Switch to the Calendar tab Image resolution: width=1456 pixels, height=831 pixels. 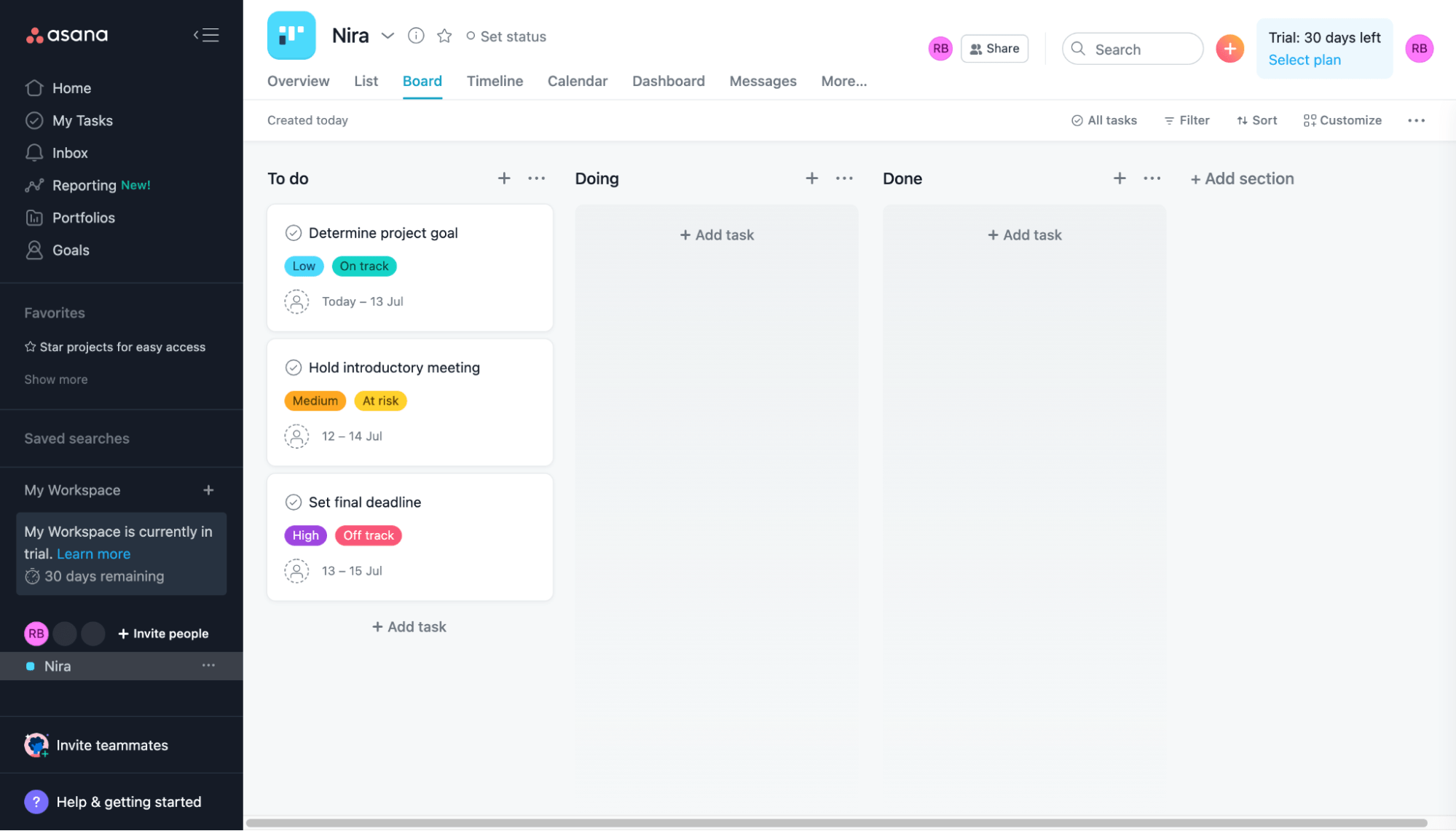pyautogui.click(x=578, y=82)
